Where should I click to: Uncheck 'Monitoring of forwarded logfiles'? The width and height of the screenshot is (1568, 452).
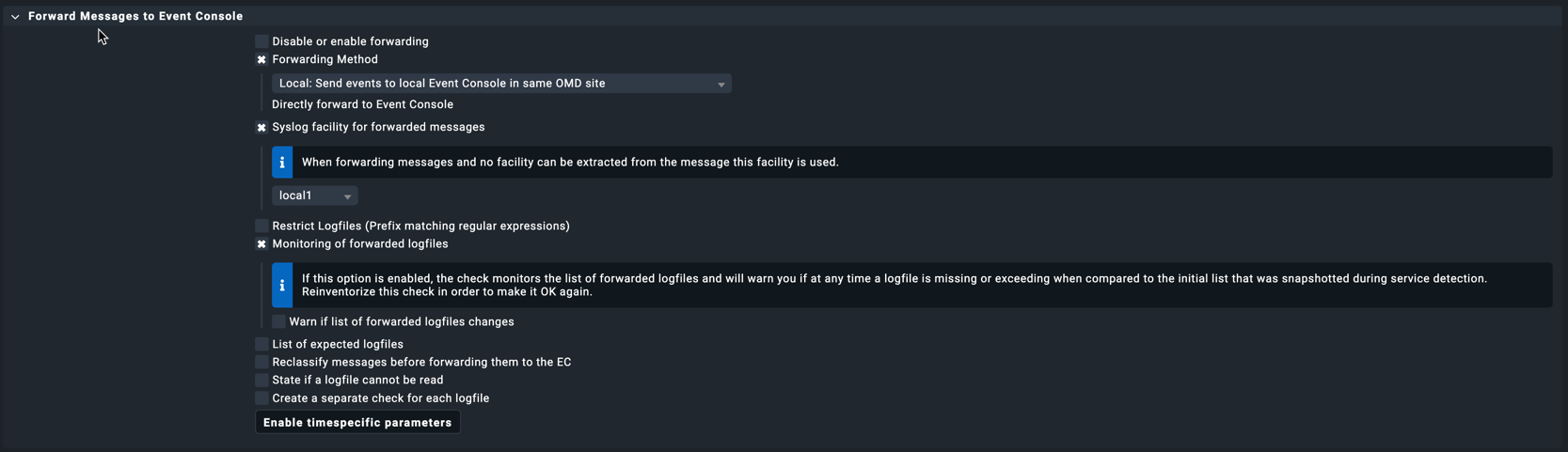(261, 244)
